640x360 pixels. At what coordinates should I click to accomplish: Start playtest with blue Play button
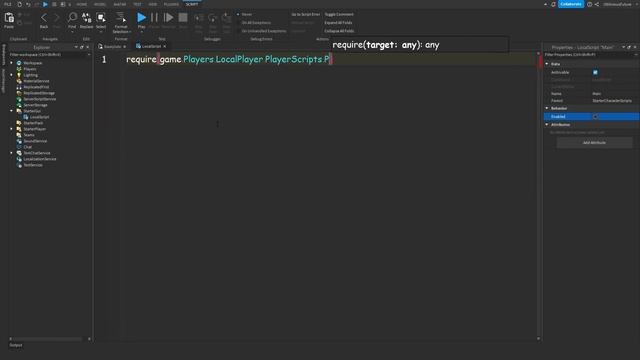[x=141, y=18]
